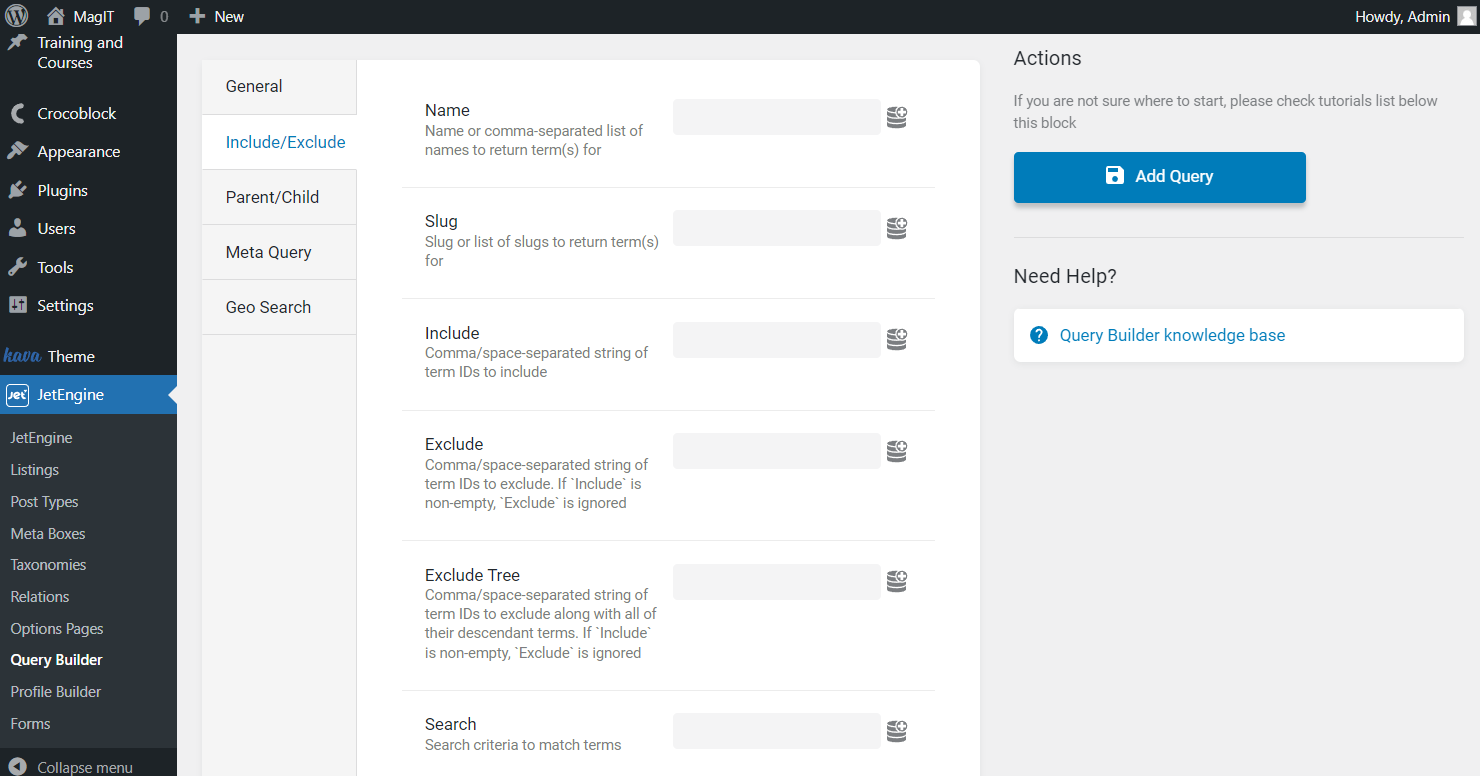Click the Actions heading text

(x=1047, y=58)
